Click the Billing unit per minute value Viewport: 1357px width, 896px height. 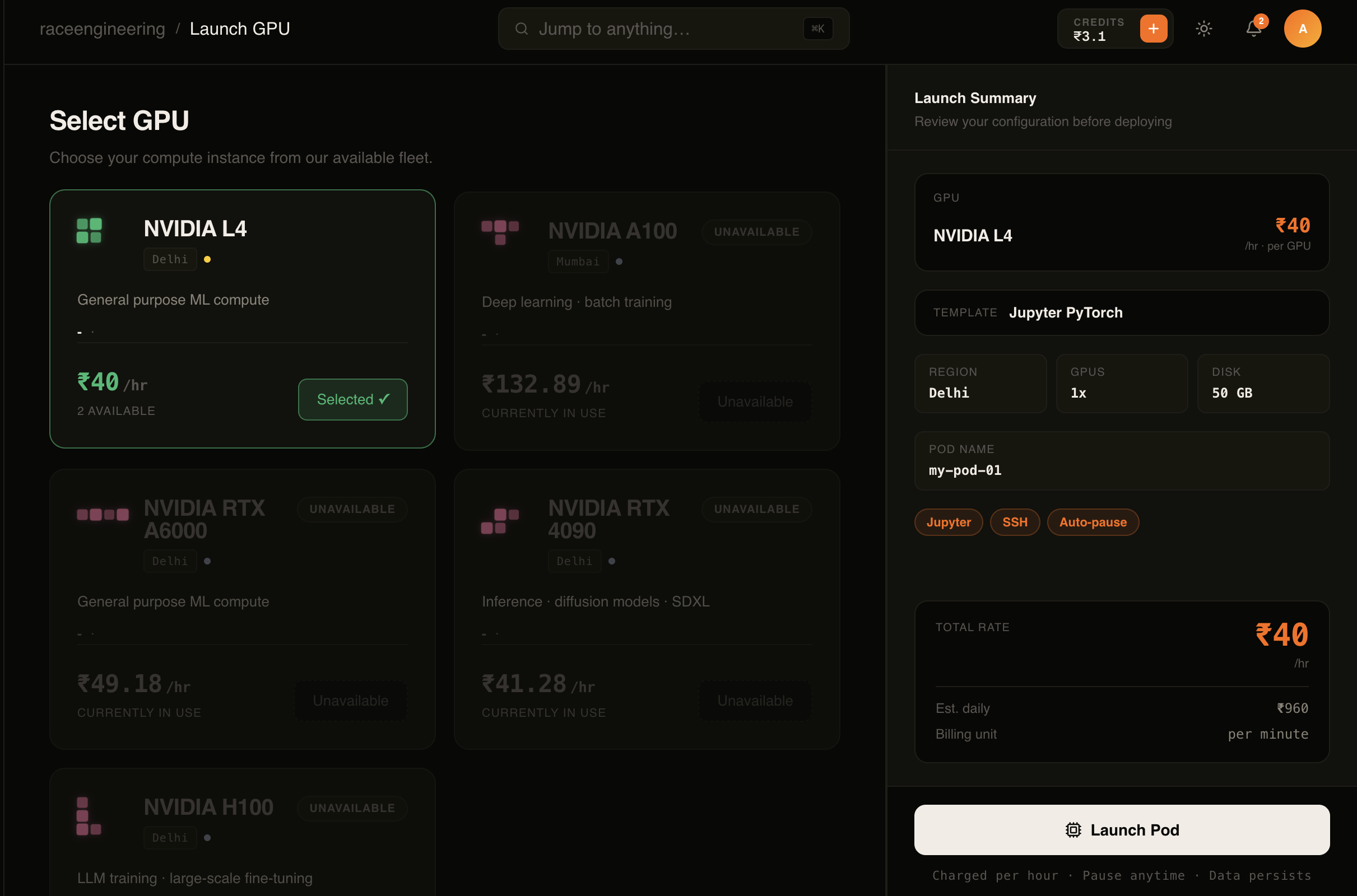[1268, 734]
